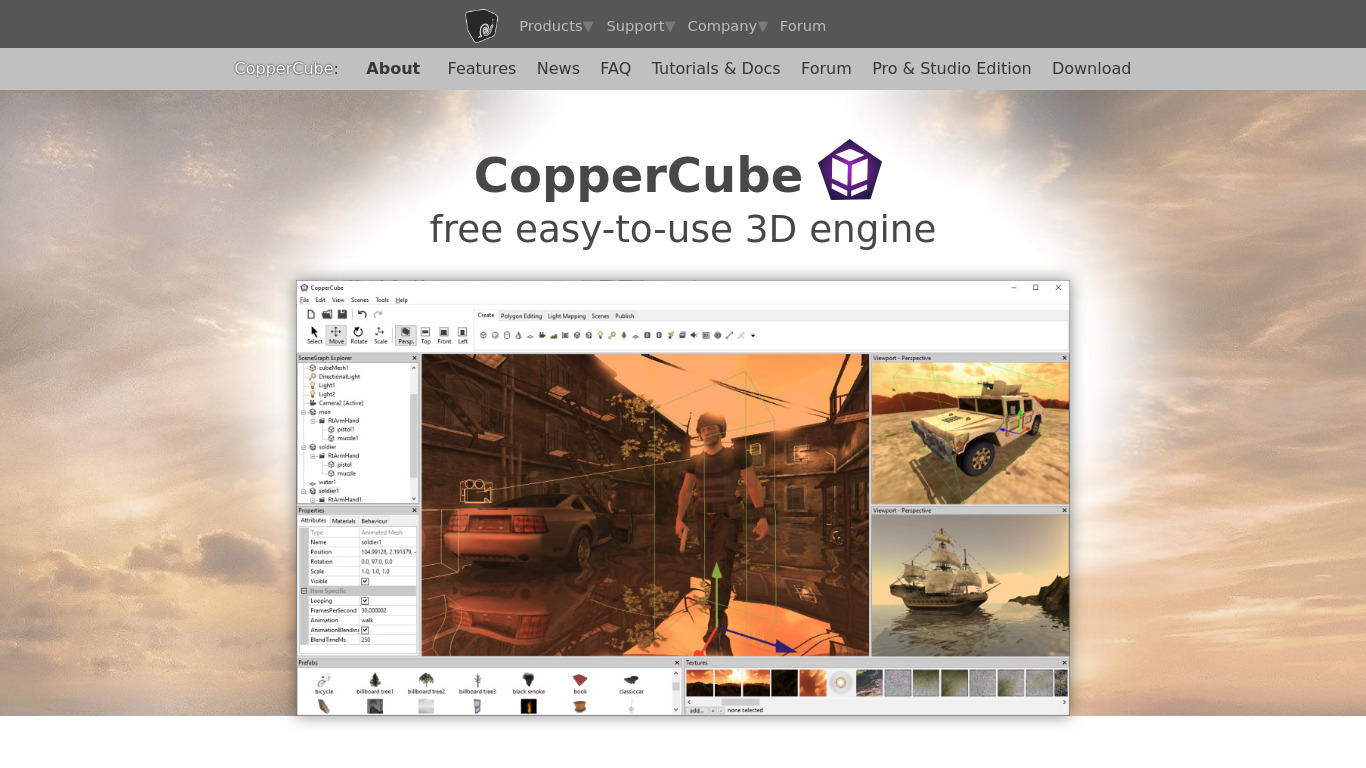Screen dimensions: 1366x768
Task: Click the Undo arrow icon
Action: [x=362, y=314]
